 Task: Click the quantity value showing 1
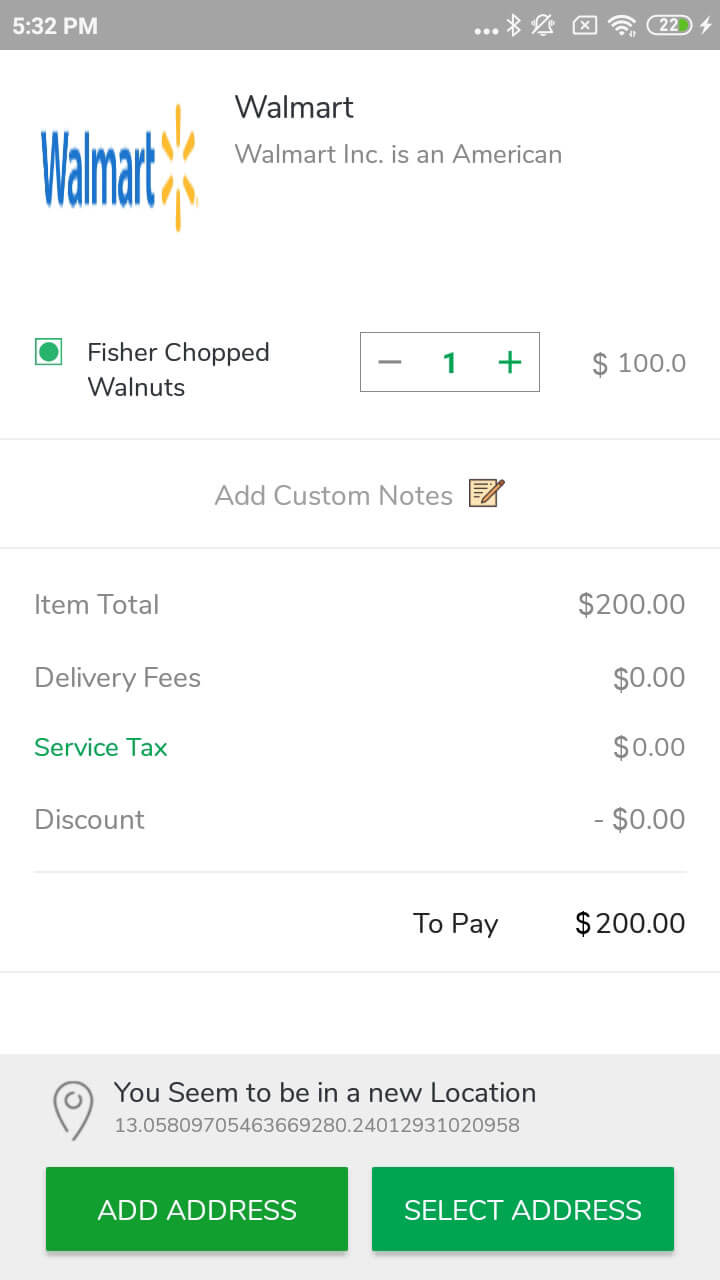449,362
